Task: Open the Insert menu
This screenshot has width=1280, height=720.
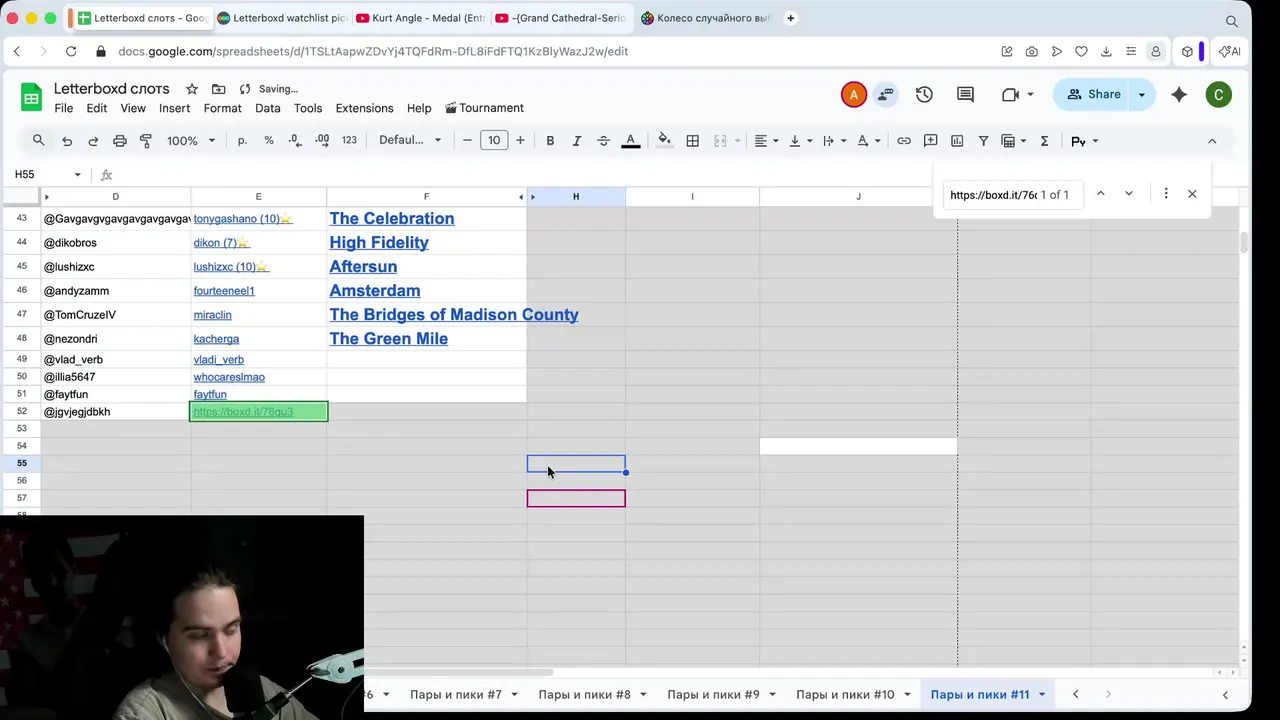Action: (x=174, y=108)
